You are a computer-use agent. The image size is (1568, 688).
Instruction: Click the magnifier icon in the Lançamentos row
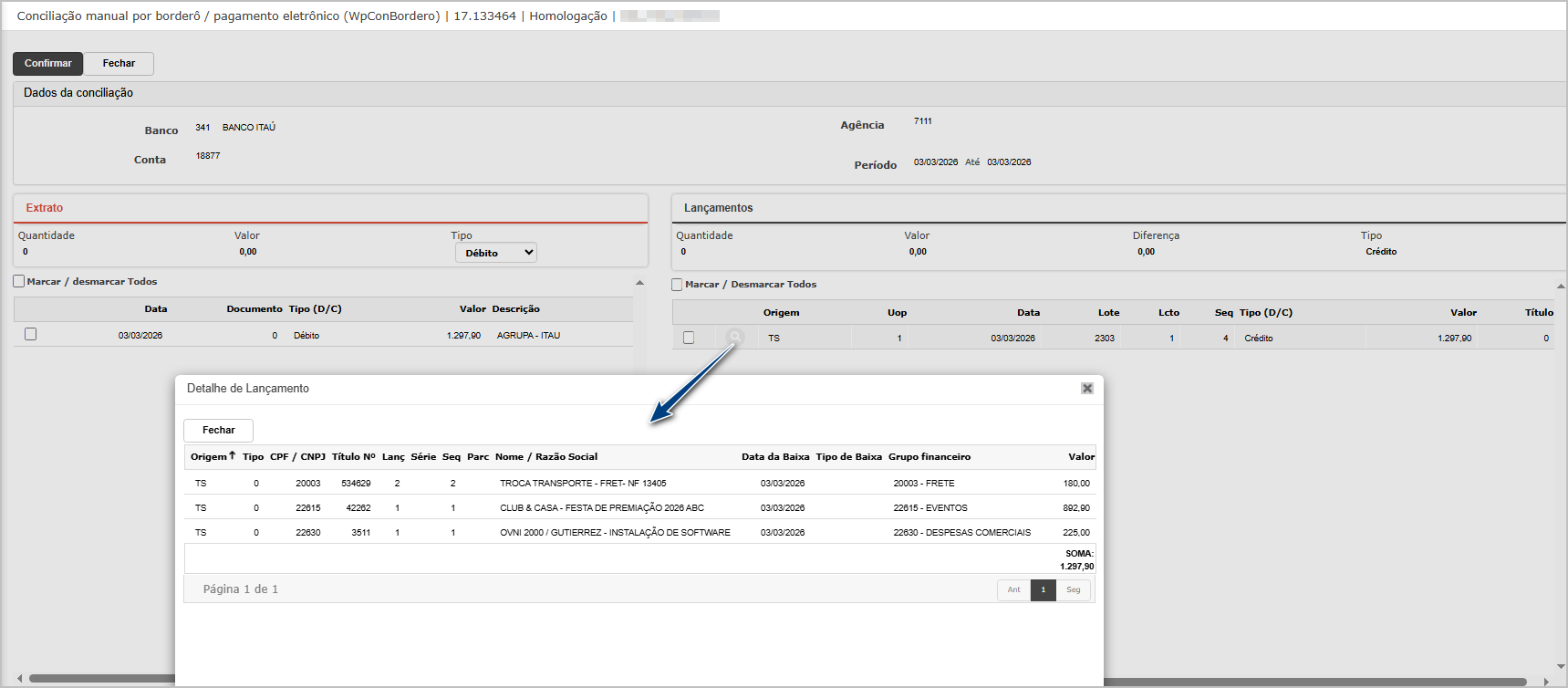click(734, 338)
